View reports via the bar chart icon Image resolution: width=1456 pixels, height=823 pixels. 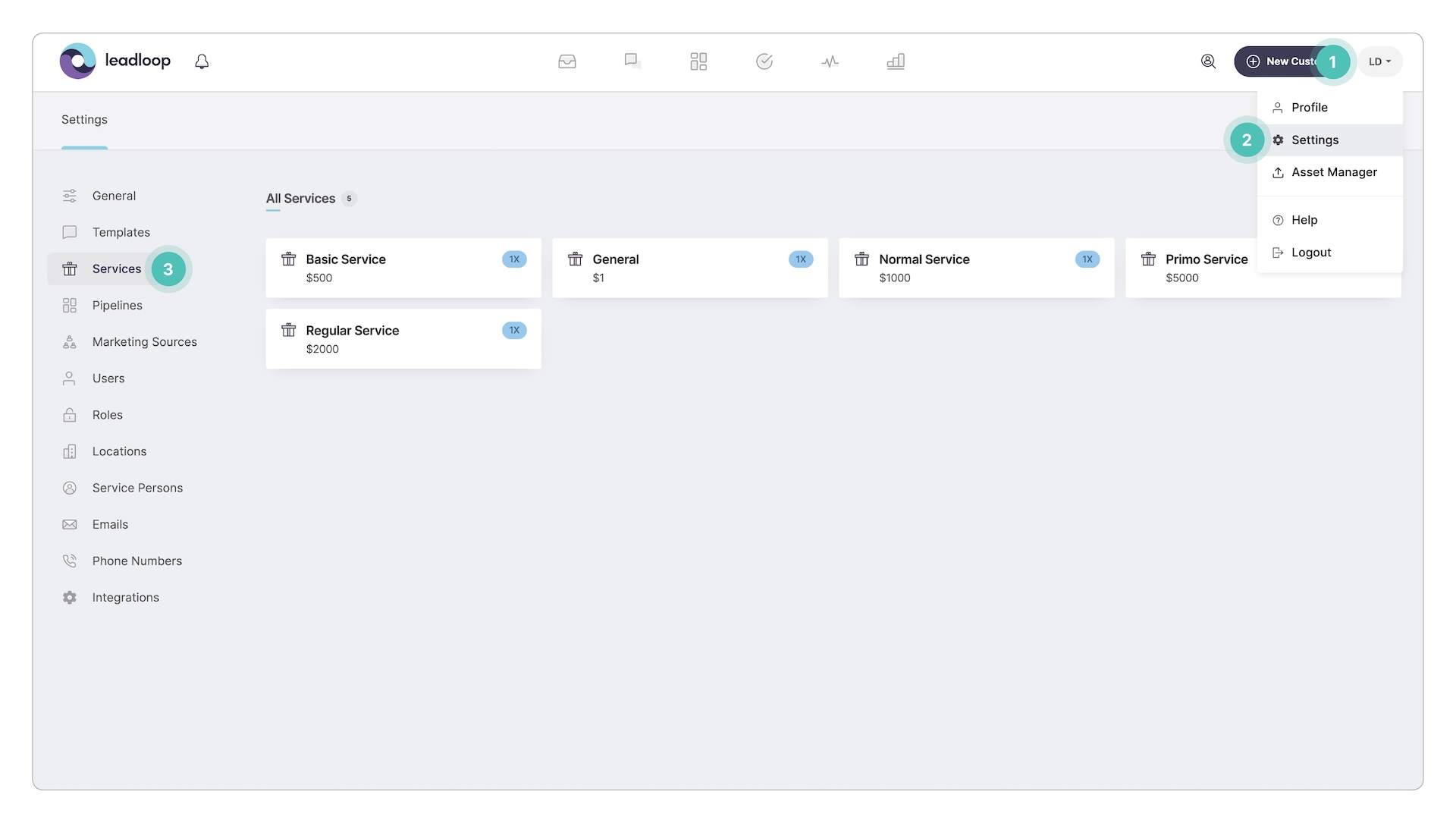[x=896, y=61]
